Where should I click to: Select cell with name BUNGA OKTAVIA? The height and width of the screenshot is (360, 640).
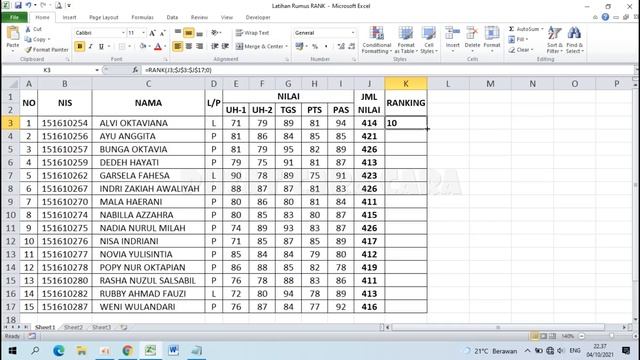coord(149,149)
